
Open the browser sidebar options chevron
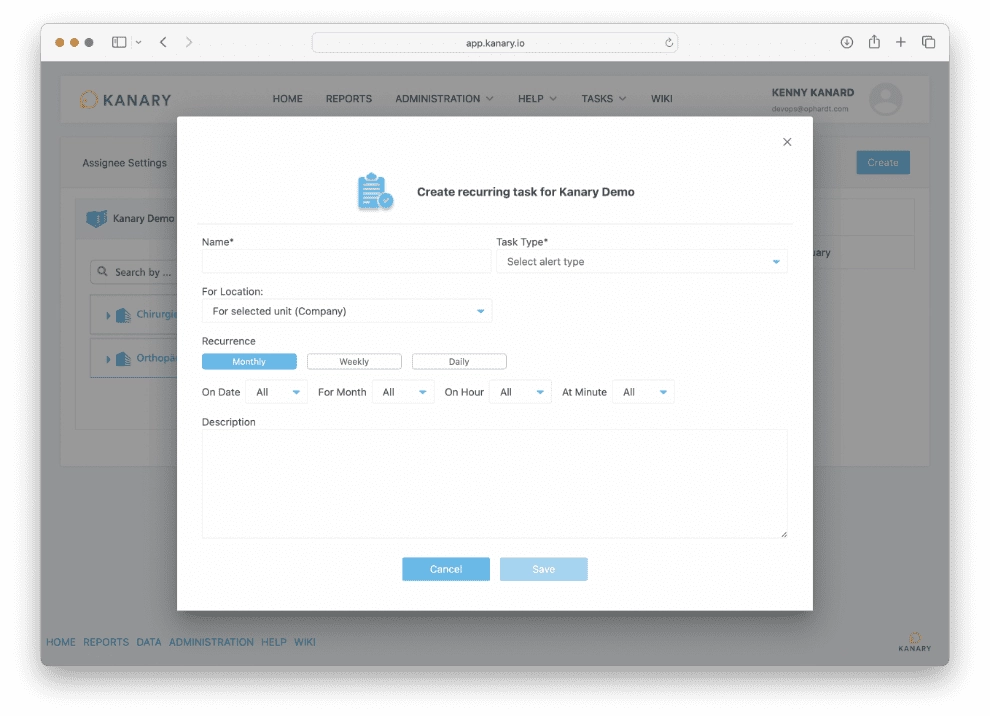pos(138,42)
